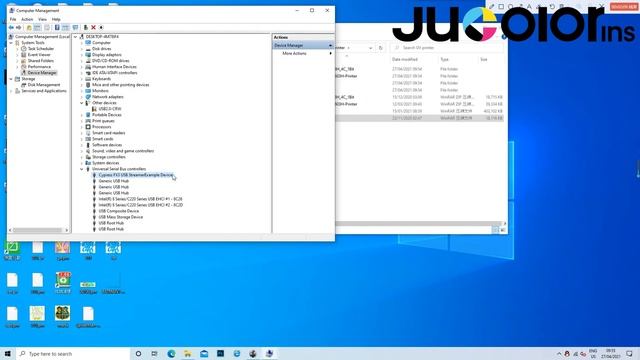Expand the Network adapters category
This screenshot has width=640, height=360.
(82, 97)
